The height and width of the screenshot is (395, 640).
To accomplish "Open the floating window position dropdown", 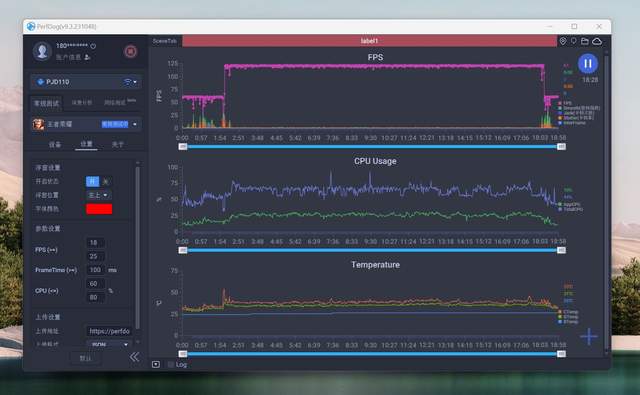I will point(99,195).
